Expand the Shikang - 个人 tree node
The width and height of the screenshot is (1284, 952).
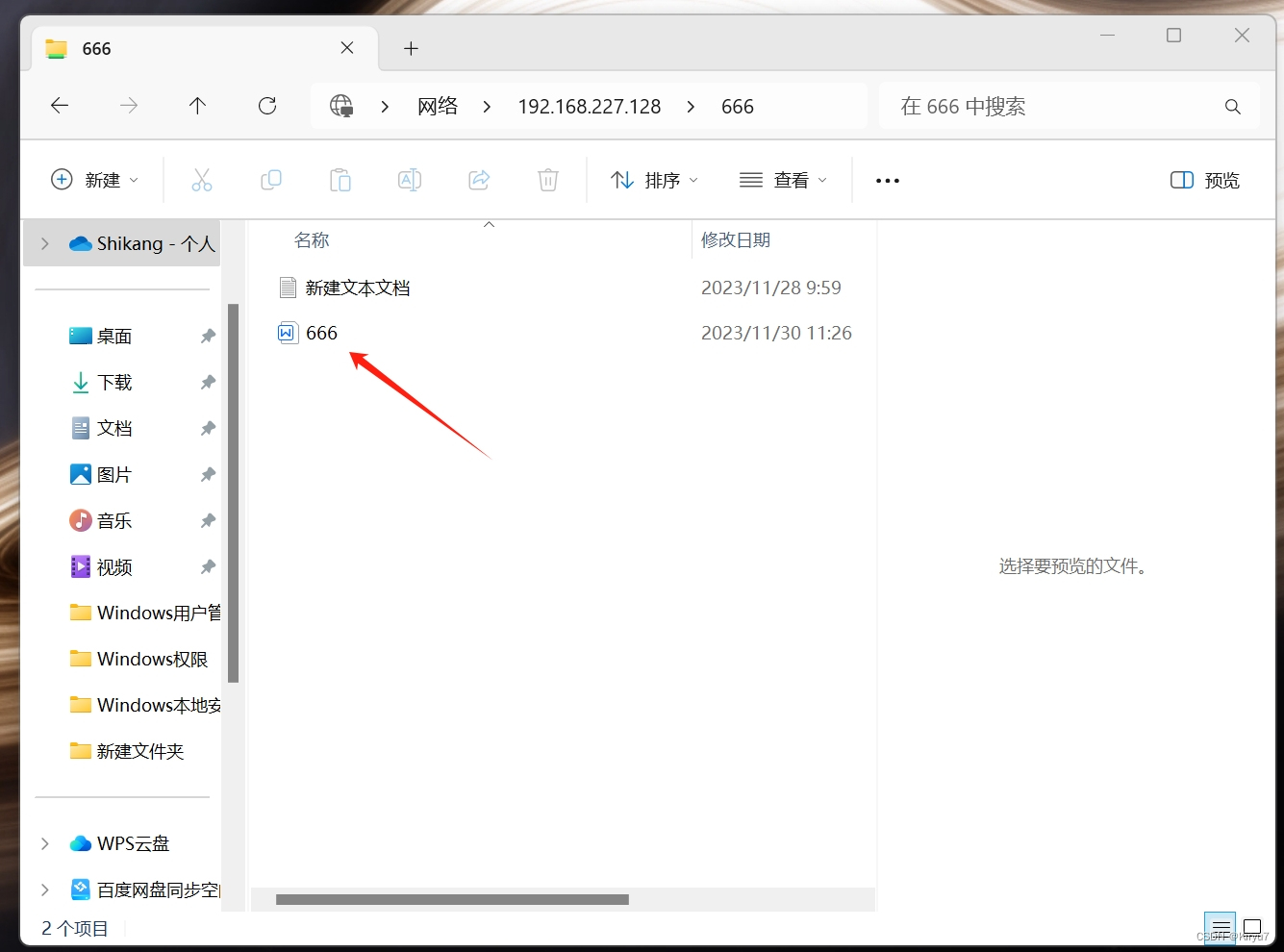click(44, 244)
